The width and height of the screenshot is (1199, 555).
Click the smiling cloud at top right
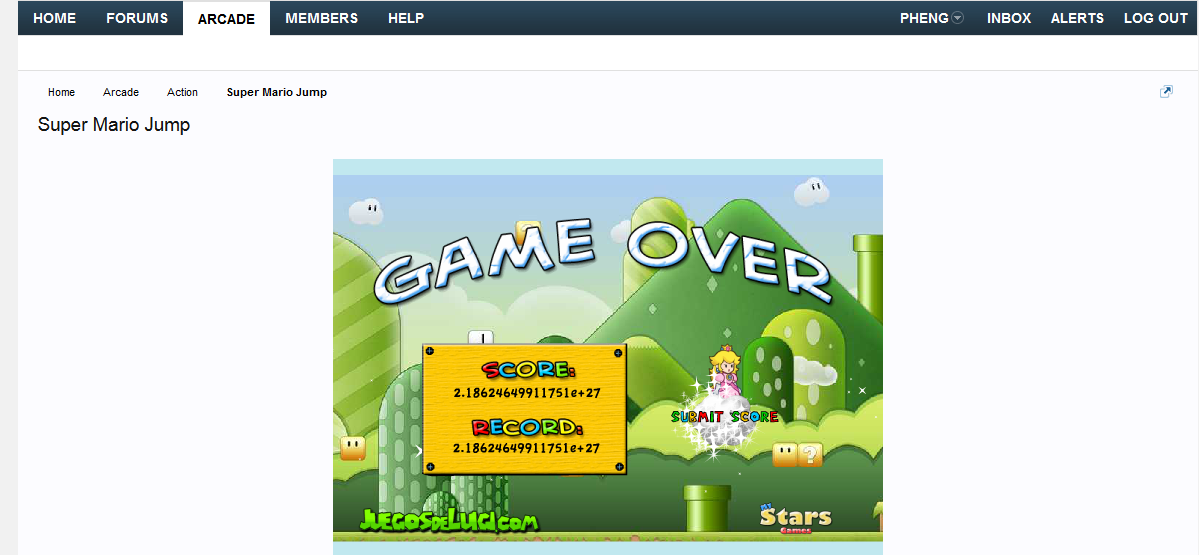click(x=811, y=191)
